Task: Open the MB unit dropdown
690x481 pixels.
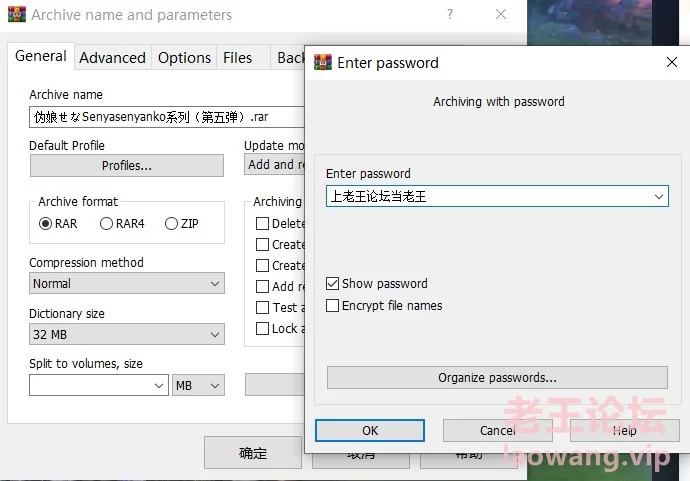Action: point(198,386)
